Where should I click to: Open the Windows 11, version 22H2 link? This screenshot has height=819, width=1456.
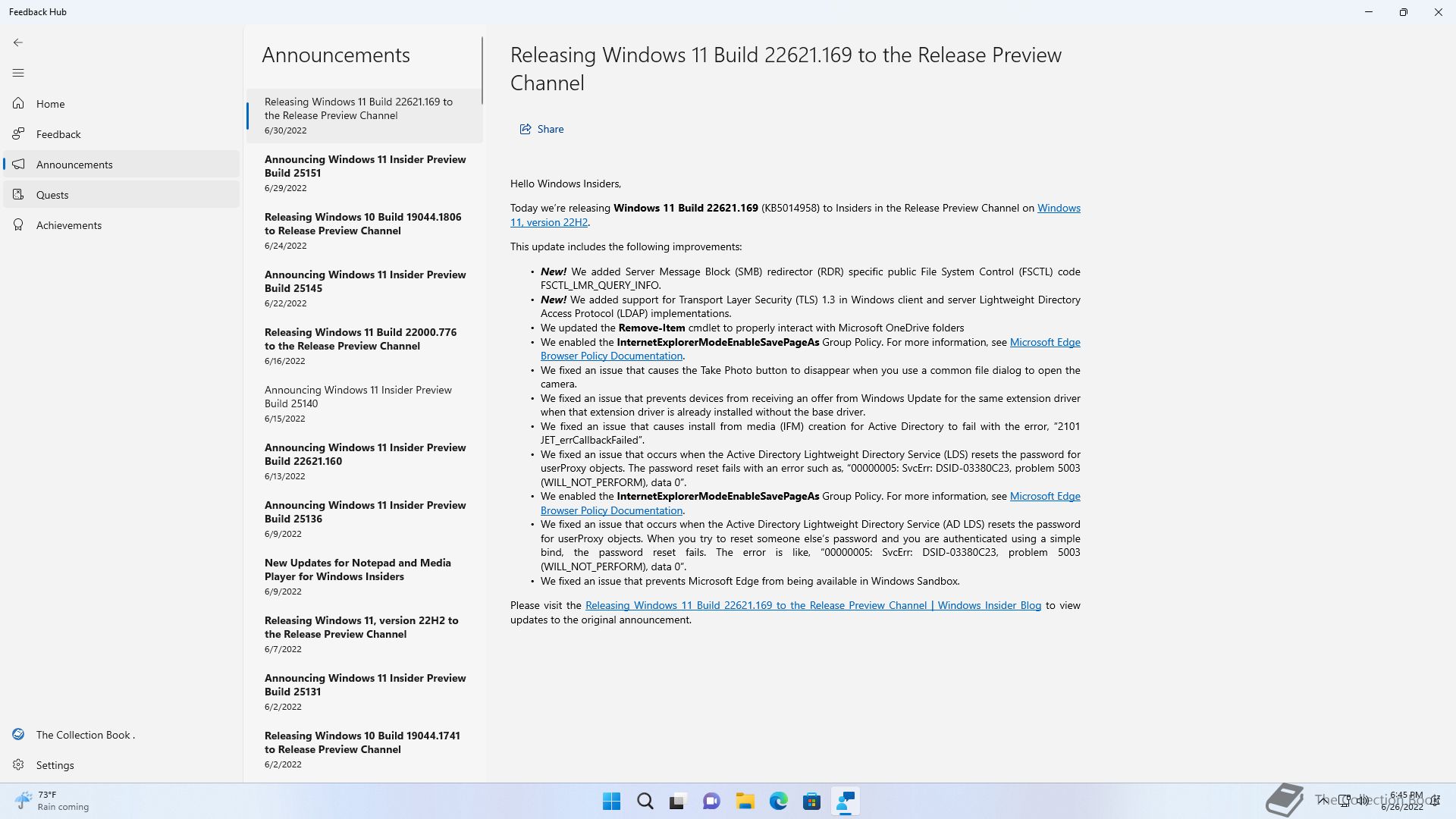(x=1059, y=208)
